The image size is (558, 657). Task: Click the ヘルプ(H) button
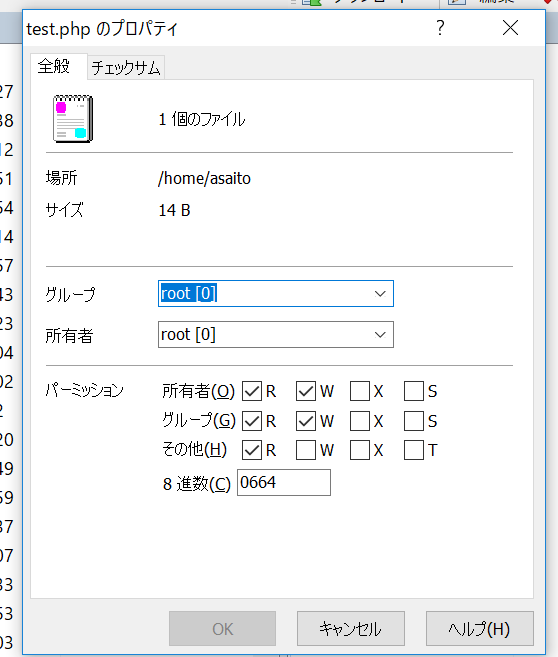pos(480,629)
